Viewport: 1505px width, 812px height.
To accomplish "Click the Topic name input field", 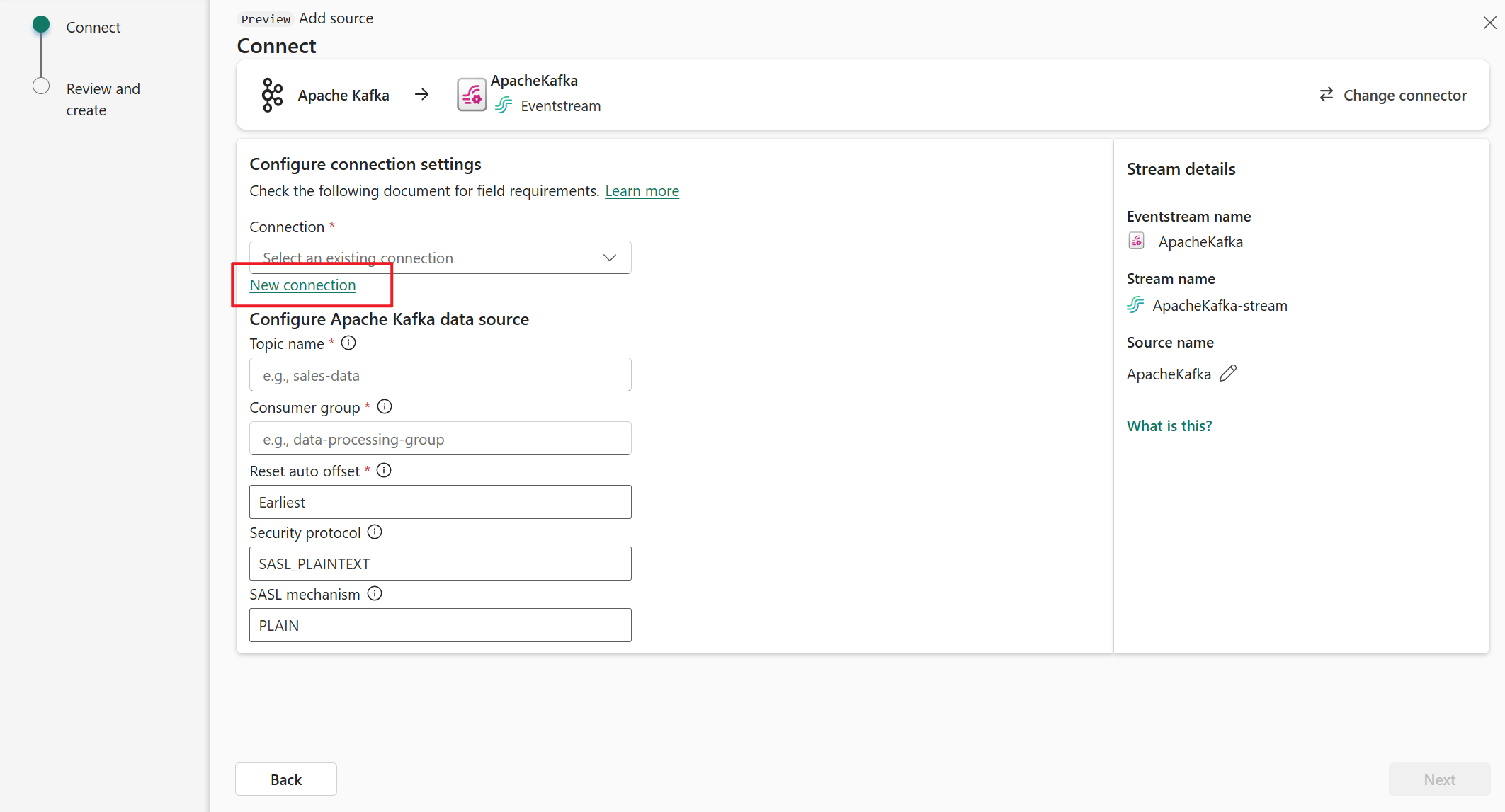I will (x=440, y=375).
